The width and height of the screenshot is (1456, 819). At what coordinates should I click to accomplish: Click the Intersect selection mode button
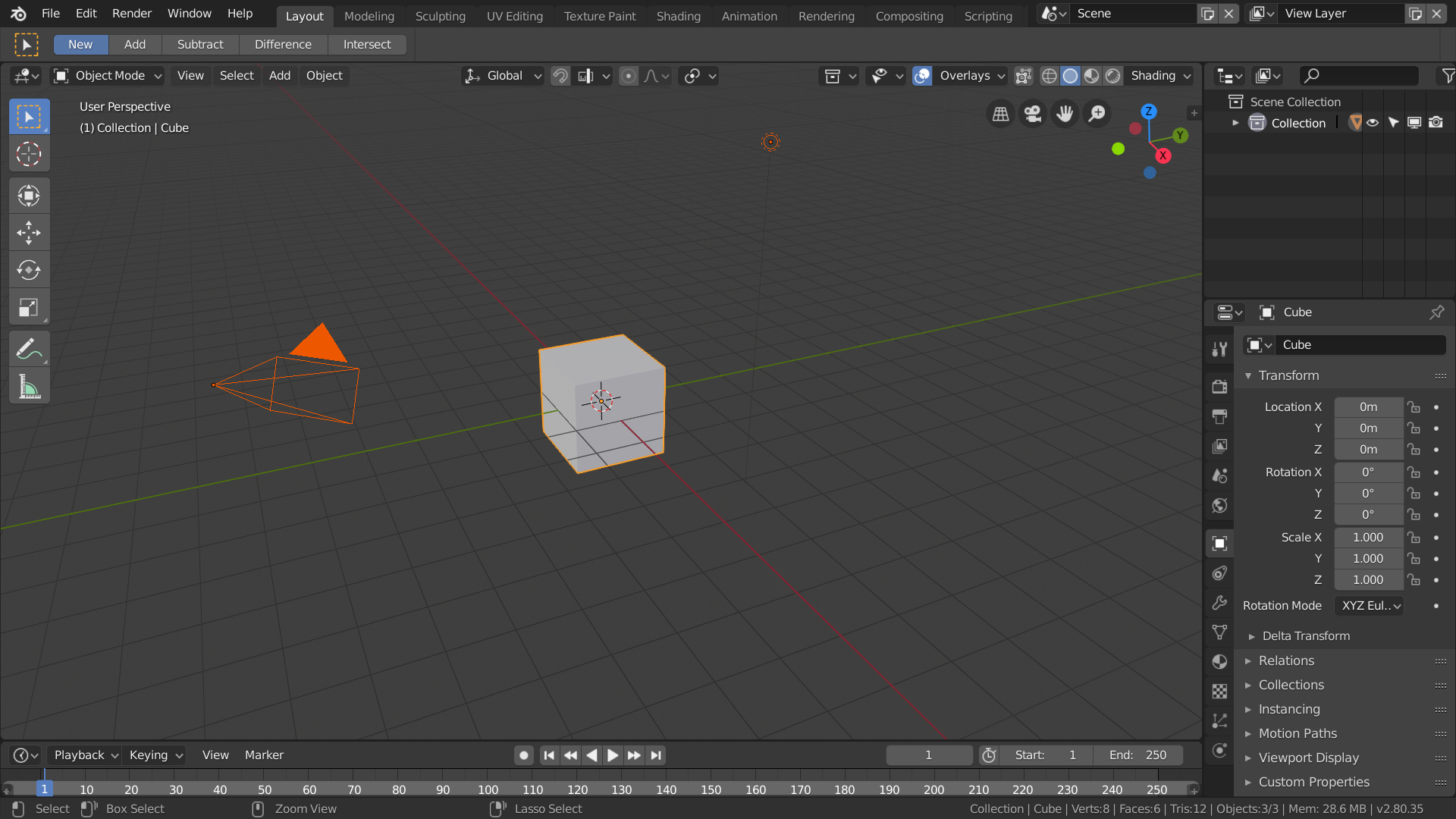click(367, 45)
